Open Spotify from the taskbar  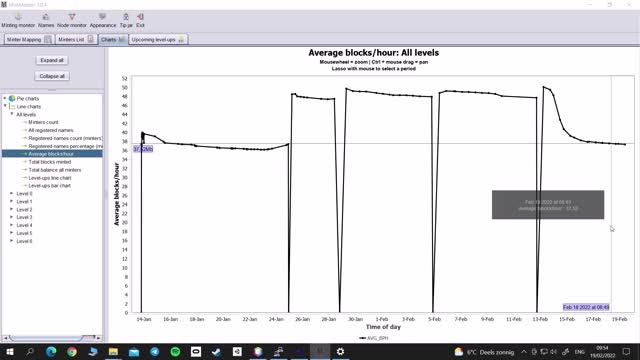(175, 351)
